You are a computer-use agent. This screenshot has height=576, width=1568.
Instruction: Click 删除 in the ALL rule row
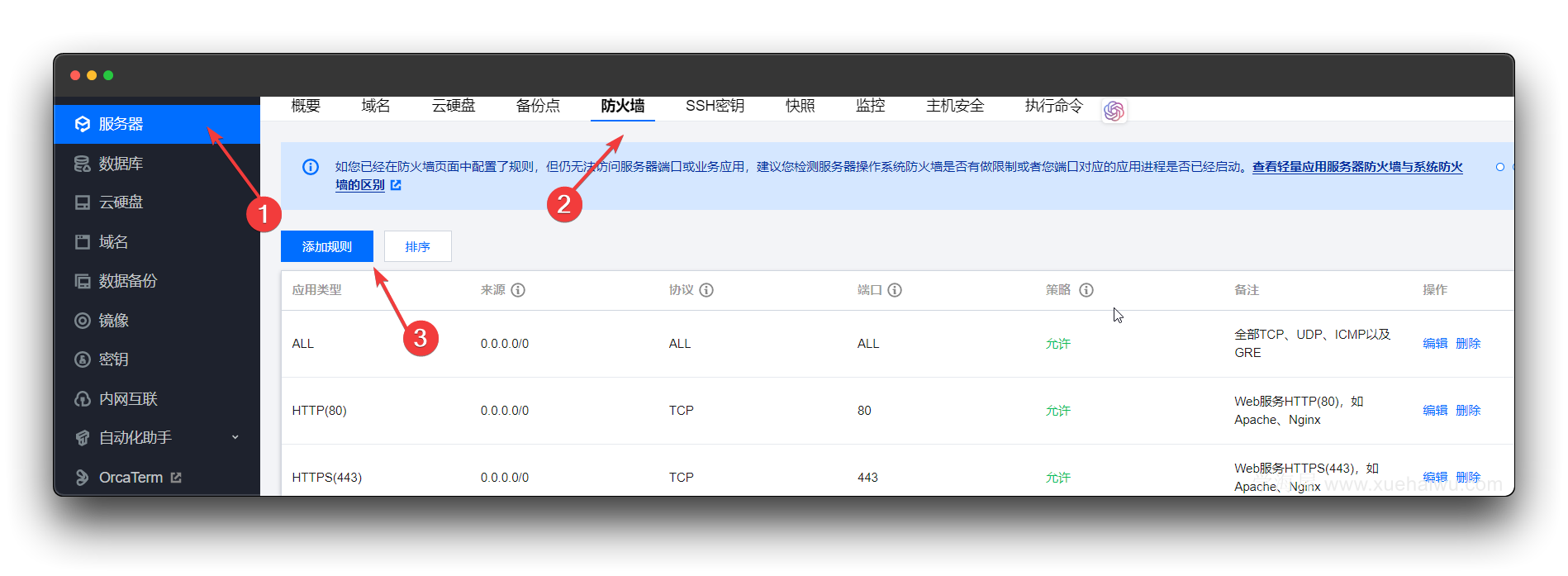(1468, 344)
